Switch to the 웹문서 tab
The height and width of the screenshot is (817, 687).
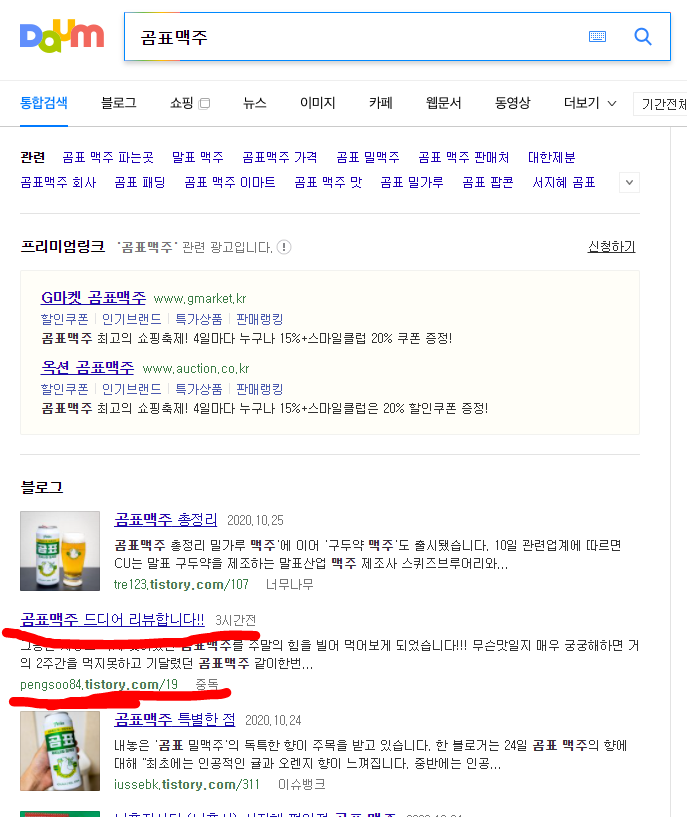(444, 103)
